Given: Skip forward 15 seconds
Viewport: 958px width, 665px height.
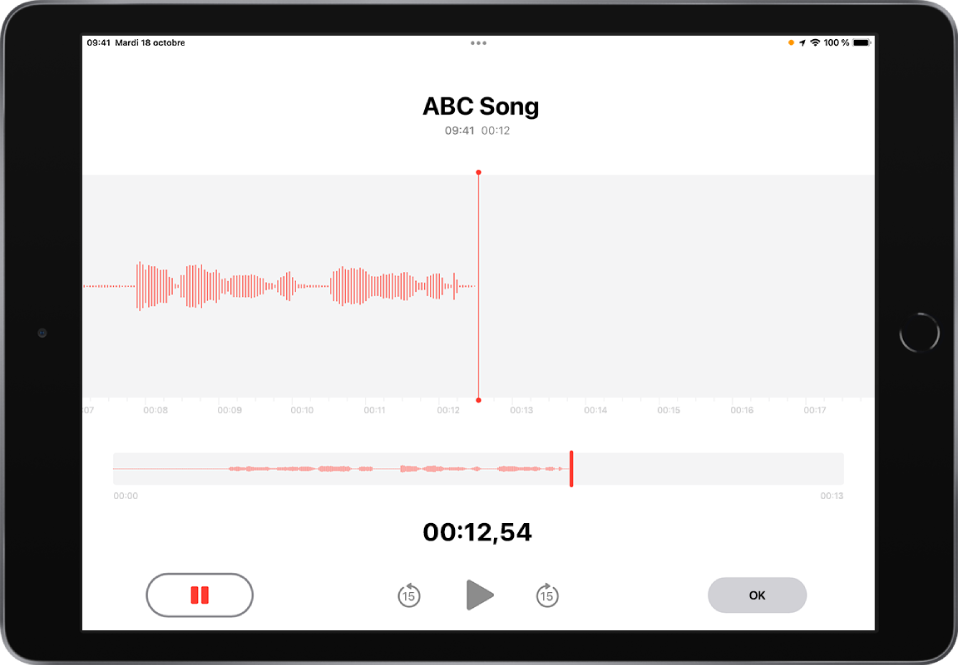Looking at the screenshot, I should pyautogui.click(x=547, y=595).
